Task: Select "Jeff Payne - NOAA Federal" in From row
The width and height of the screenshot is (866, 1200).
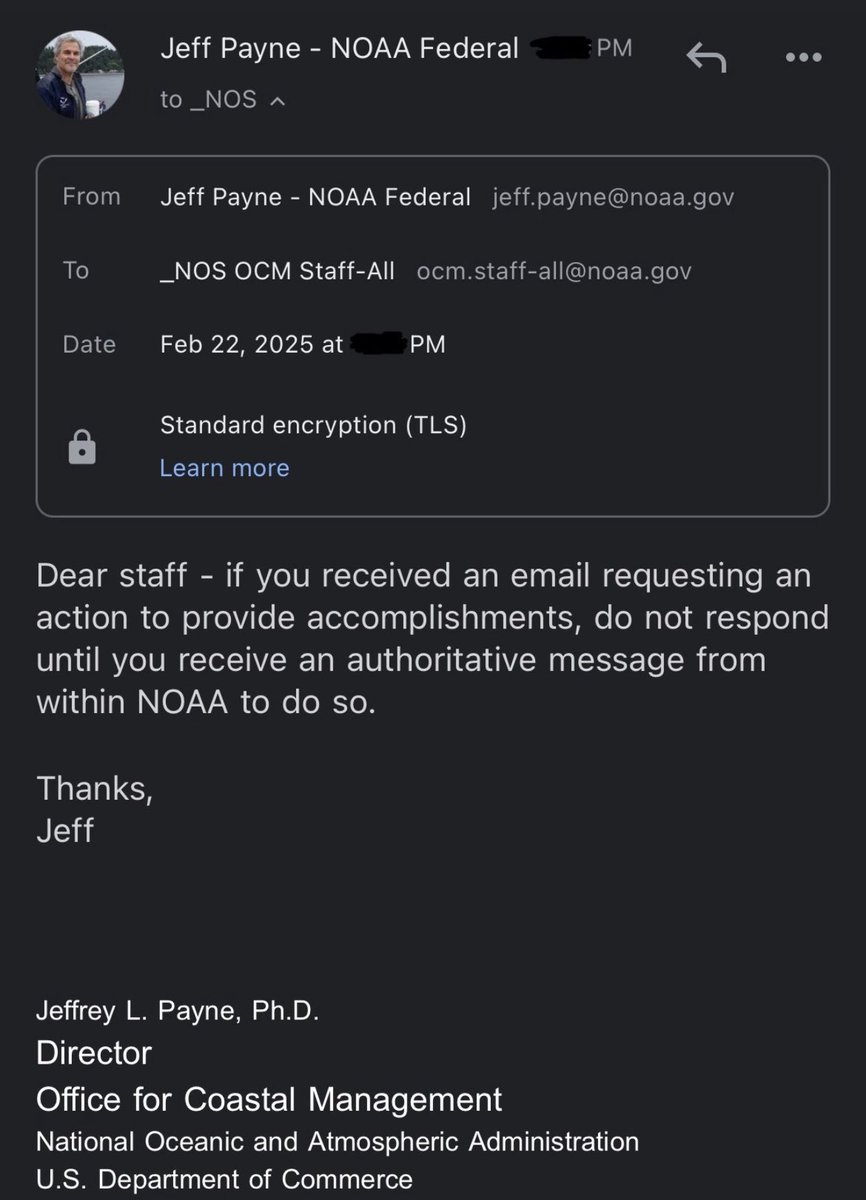Action: coord(315,198)
